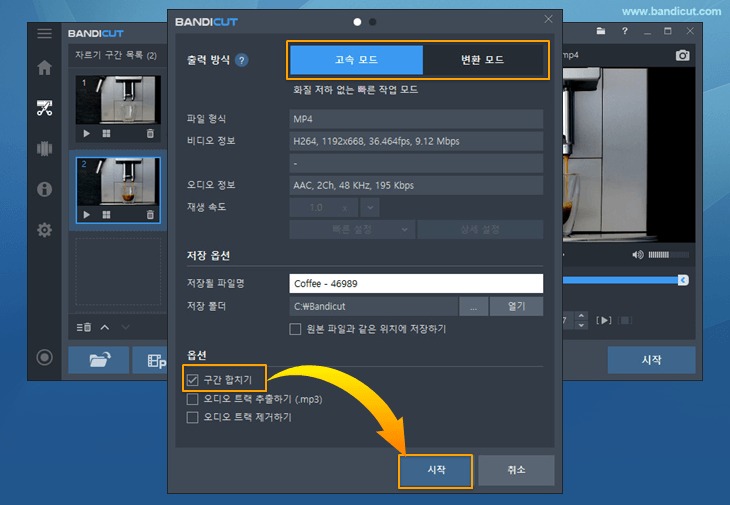
Task: Click grid icon under segment 1
Action: pos(106,134)
